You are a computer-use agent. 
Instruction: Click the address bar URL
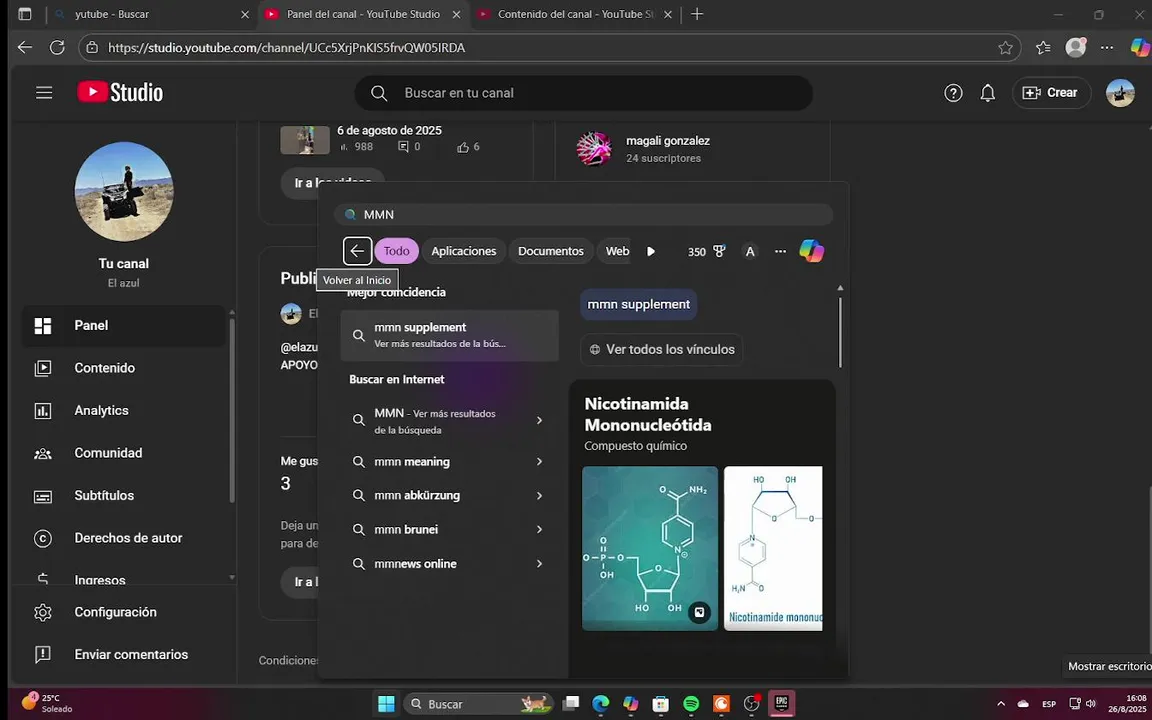tap(287, 48)
